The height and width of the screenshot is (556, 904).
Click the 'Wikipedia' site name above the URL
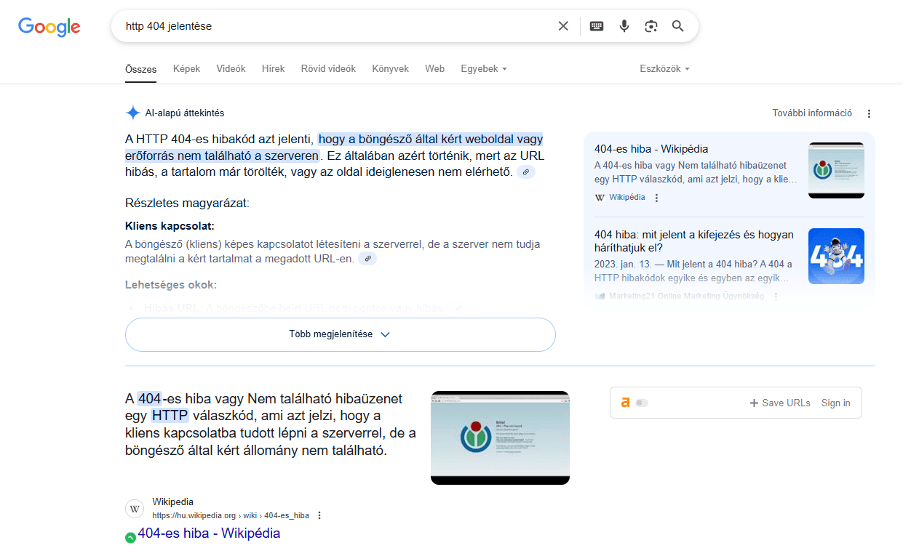click(173, 502)
